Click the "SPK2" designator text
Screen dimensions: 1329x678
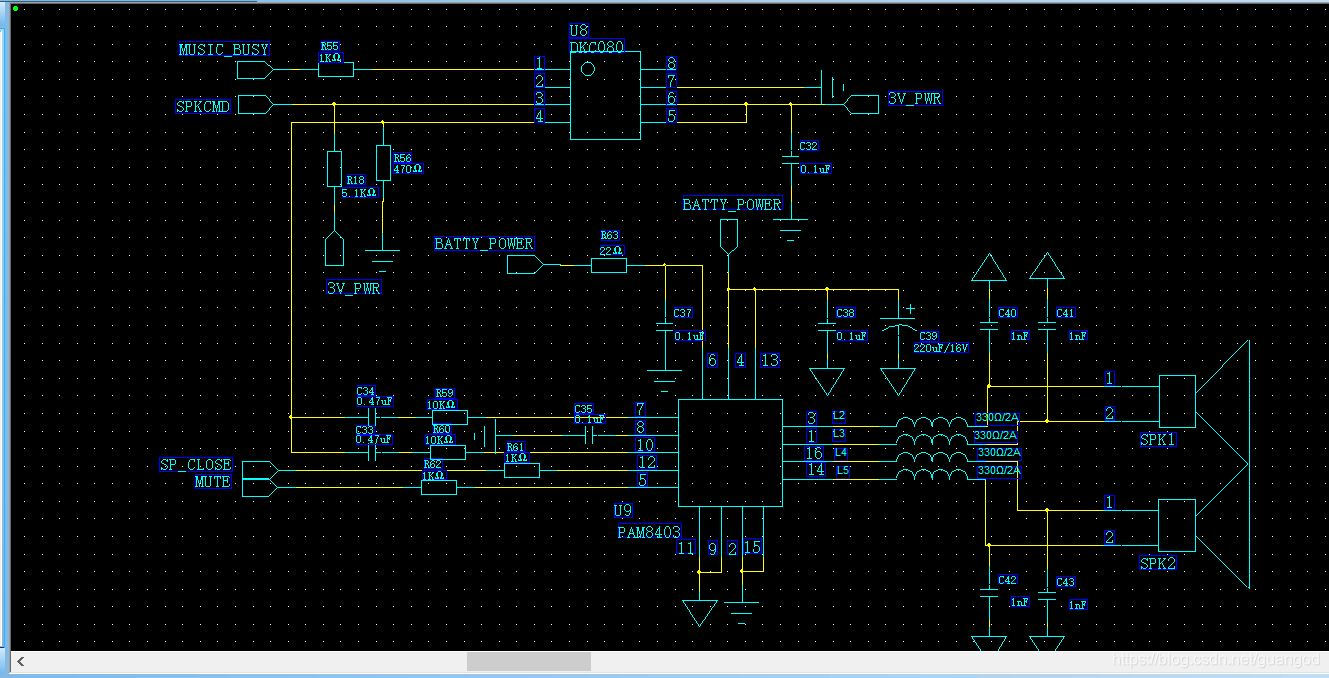(x=1158, y=564)
